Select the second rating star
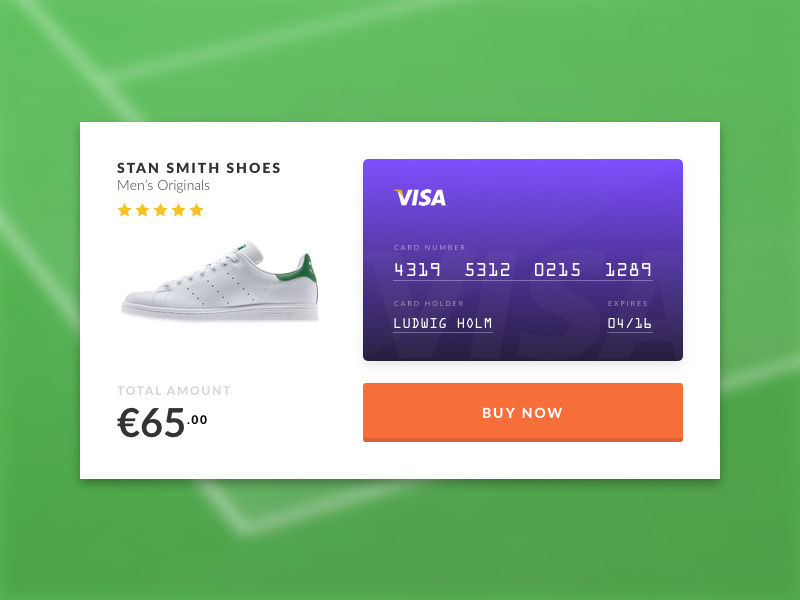The height and width of the screenshot is (600, 800). (x=143, y=210)
